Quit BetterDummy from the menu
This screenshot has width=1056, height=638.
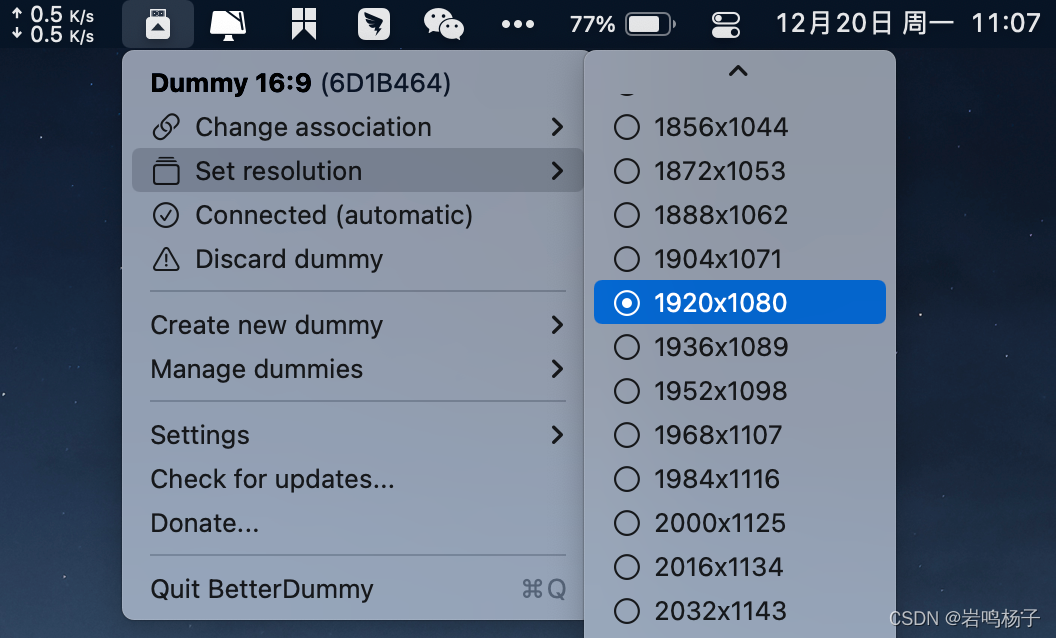(358, 589)
